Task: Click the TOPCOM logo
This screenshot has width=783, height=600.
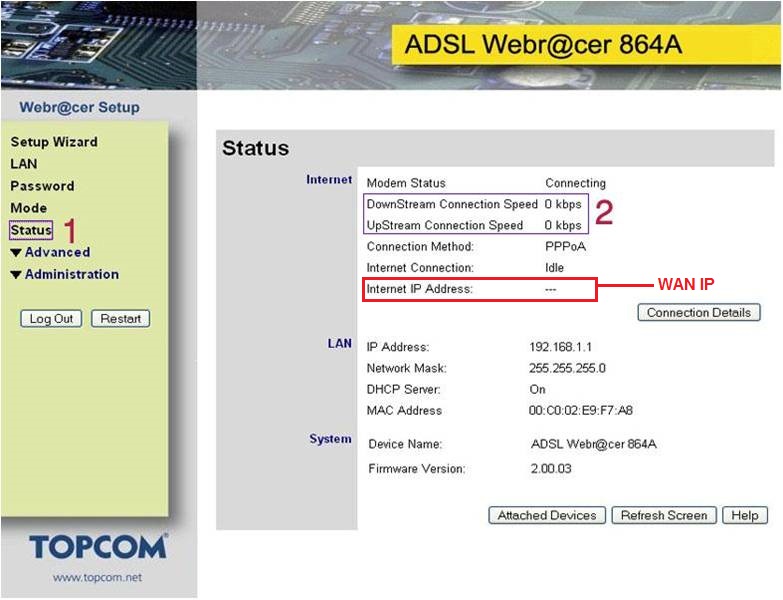Action: [x=98, y=546]
